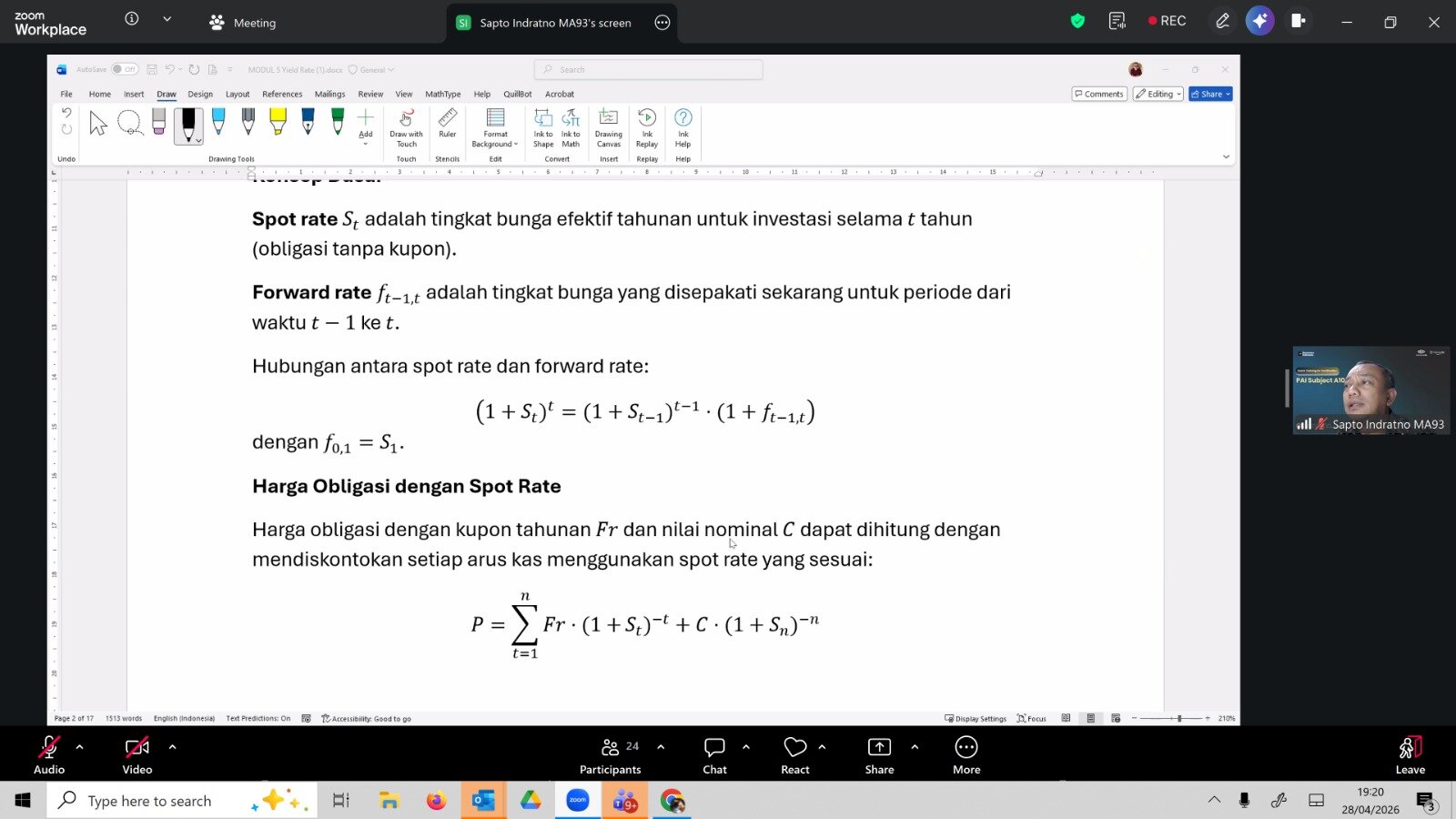
Task: Pick the Eraser tool in Word
Action: point(159,123)
